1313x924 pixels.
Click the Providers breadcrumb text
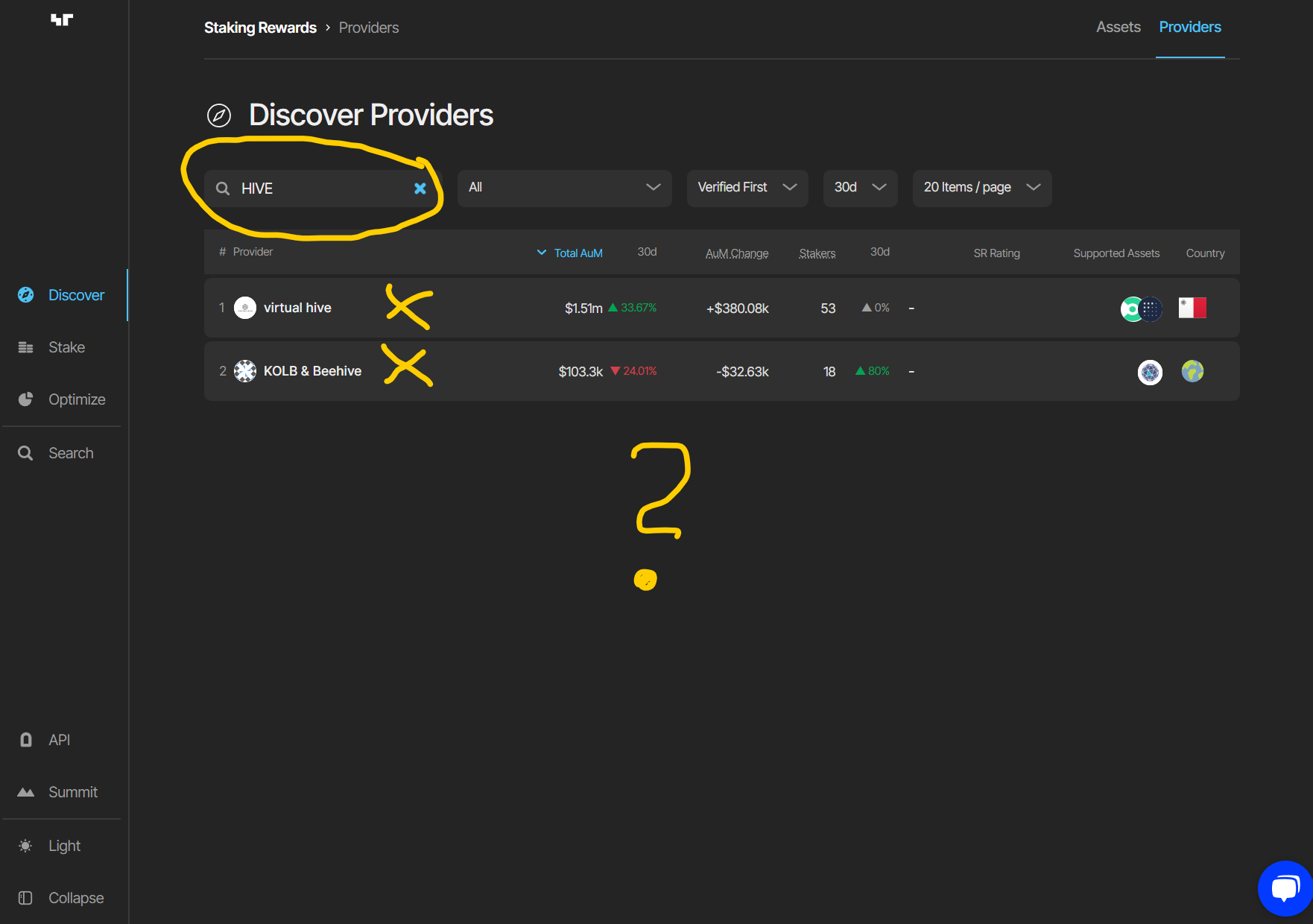369,28
